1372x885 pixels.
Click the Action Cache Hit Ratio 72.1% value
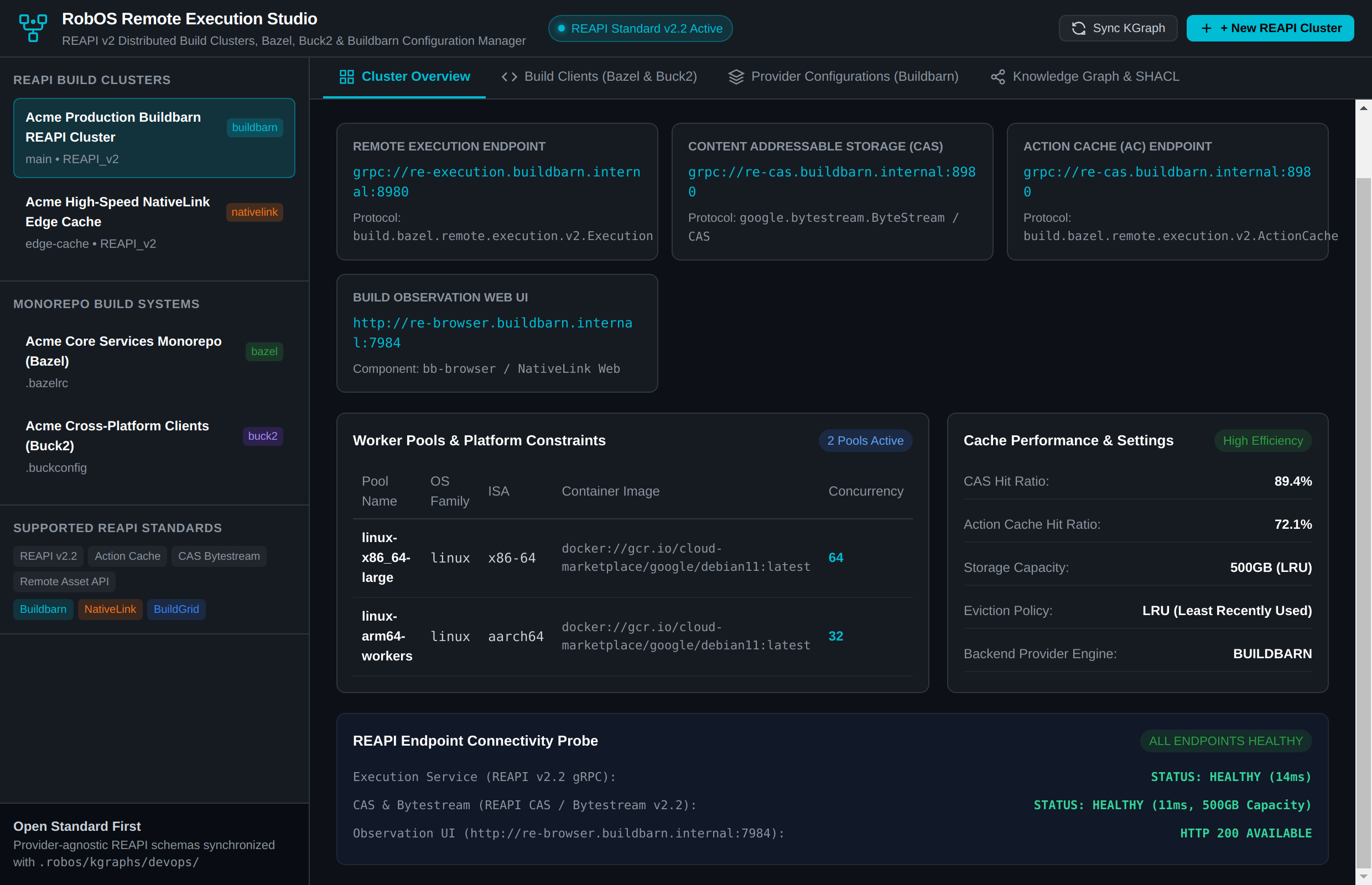coord(1293,525)
